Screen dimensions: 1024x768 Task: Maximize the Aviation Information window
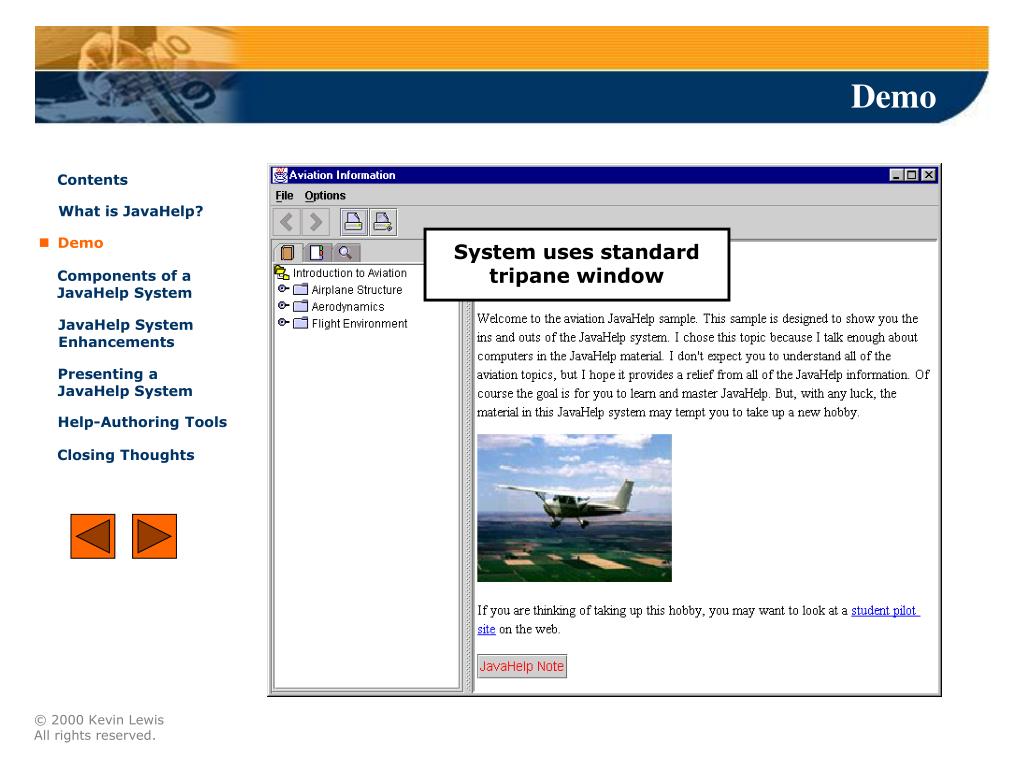tap(912, 175)
